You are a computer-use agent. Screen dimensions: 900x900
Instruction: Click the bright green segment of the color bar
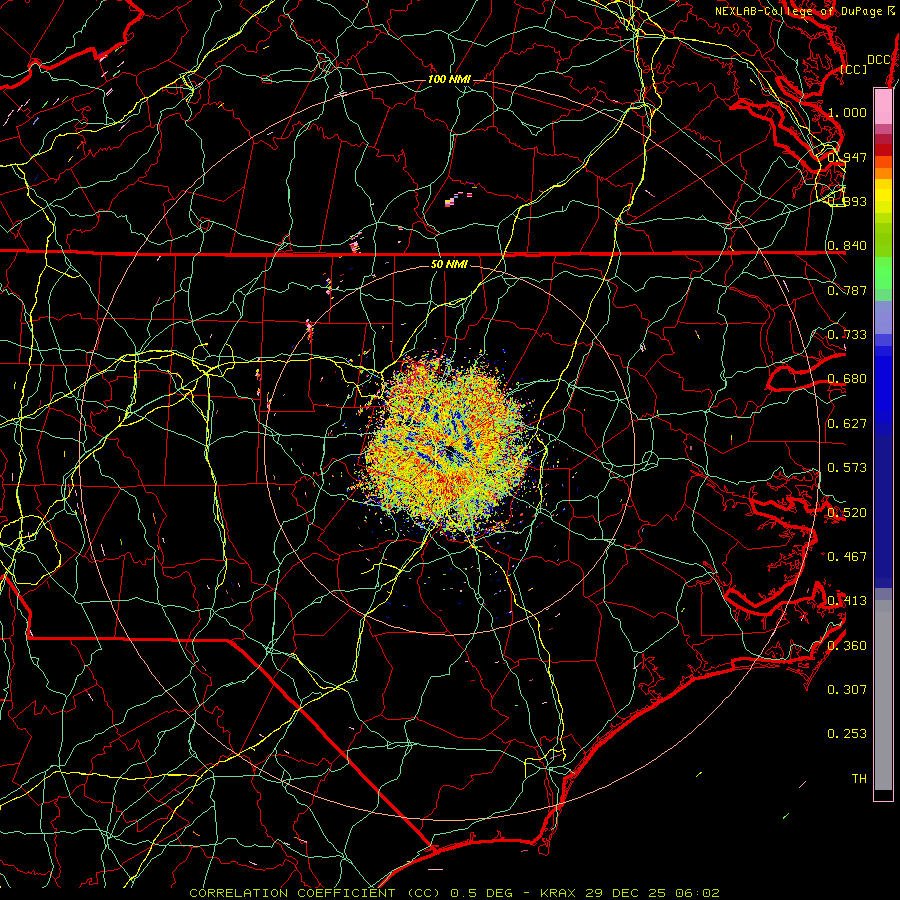pyautogui.click(x=883, y=273)
